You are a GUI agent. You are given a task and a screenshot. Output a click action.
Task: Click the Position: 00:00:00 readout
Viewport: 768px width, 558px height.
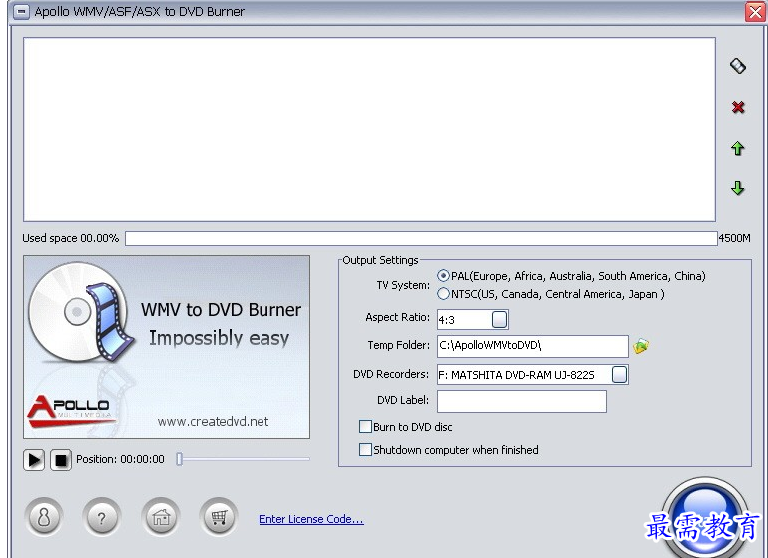tap(120, 460)
